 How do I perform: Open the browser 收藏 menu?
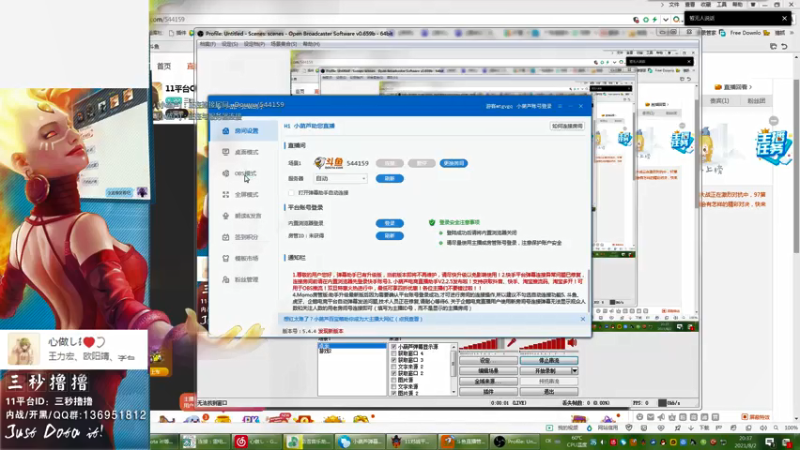(x=706, y=5)
